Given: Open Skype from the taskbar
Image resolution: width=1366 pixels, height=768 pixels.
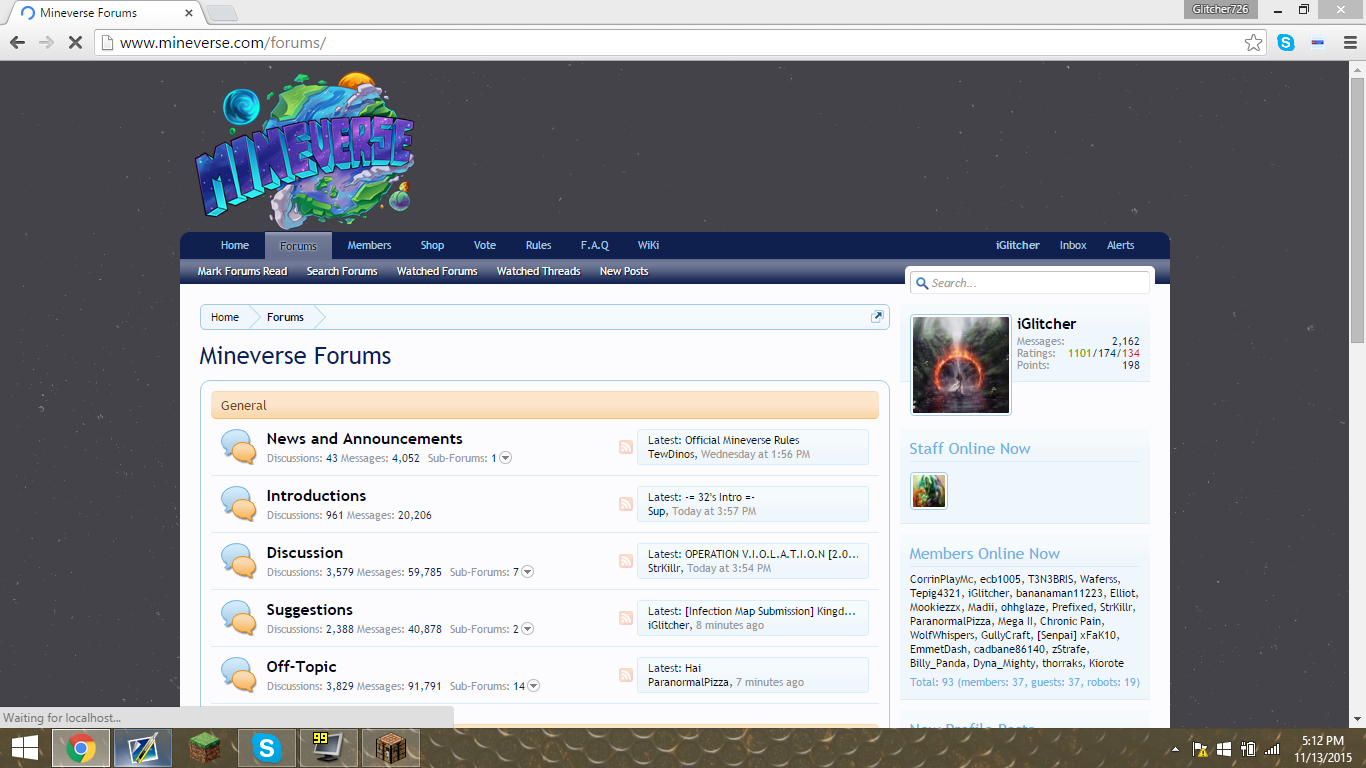Looking at the screenshot, I should tap(267, 748).
